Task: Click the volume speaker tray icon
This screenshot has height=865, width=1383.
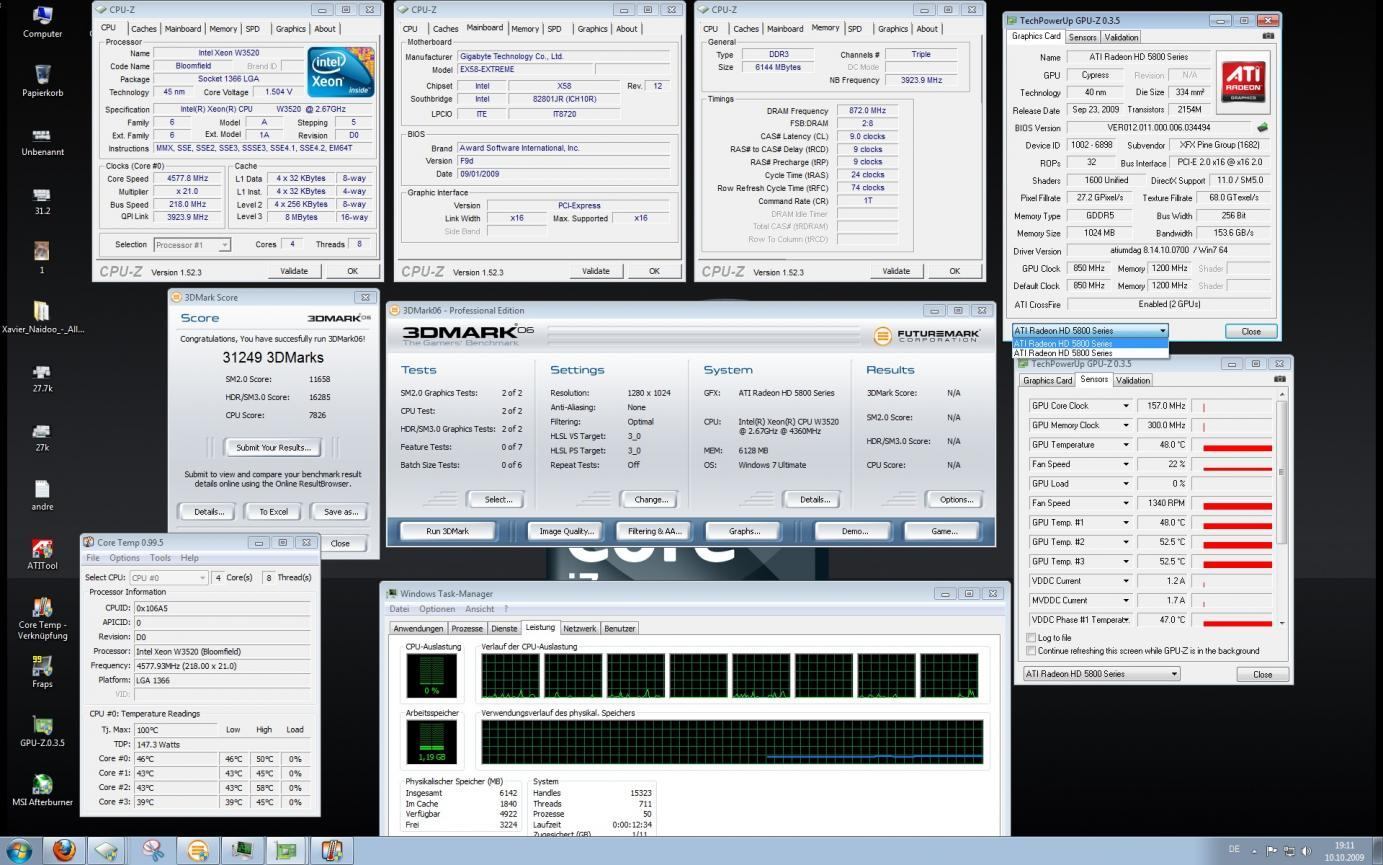Action: point(1306,851)
